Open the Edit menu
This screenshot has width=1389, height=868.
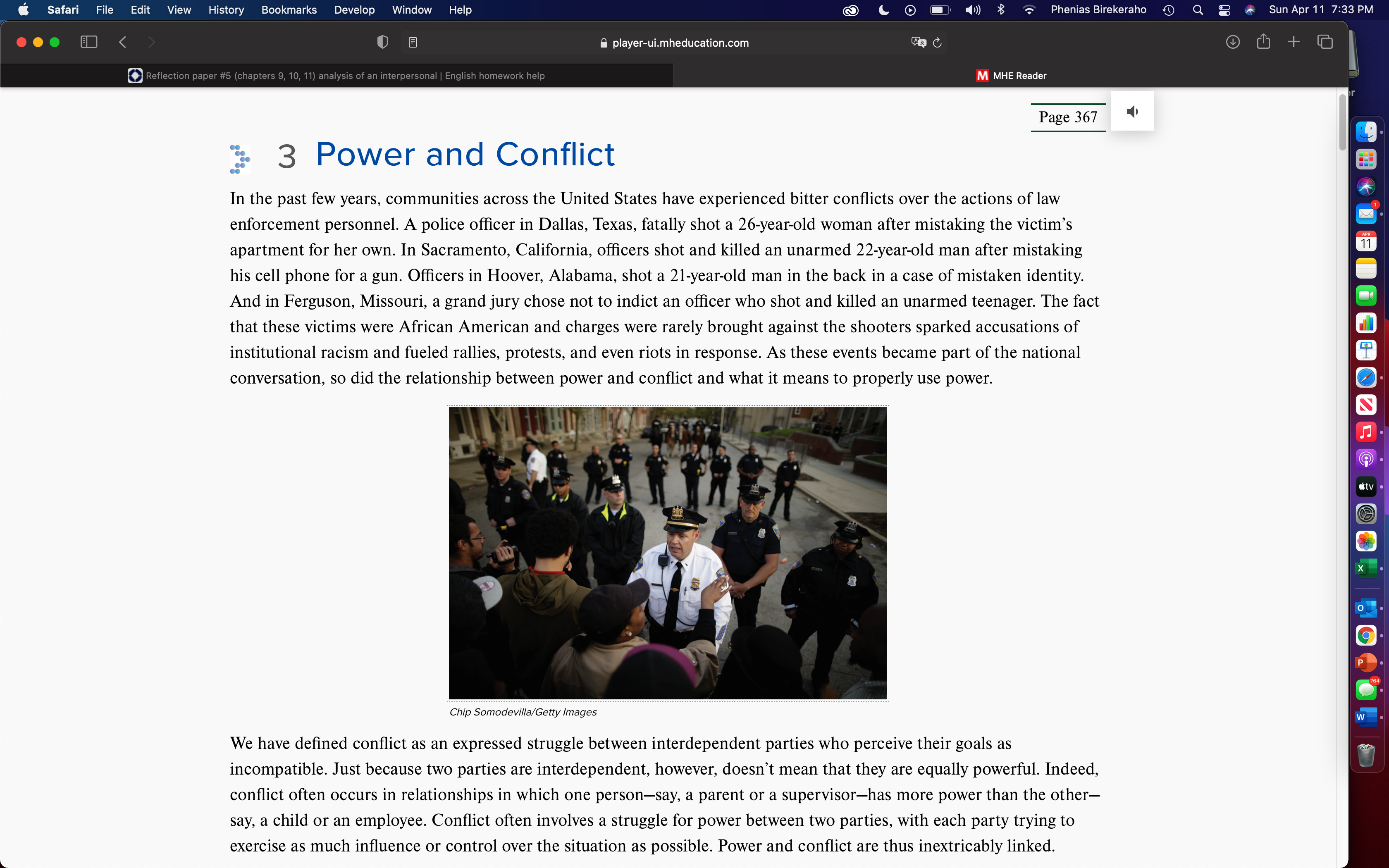140,10
